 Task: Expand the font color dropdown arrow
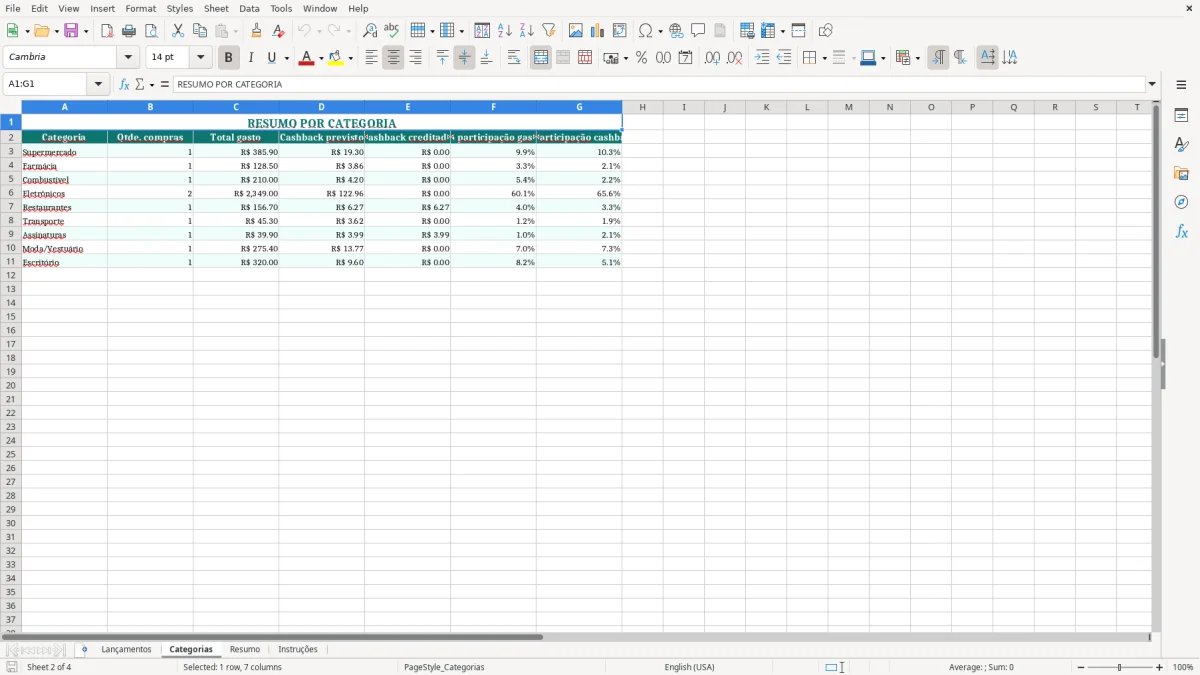321,58
